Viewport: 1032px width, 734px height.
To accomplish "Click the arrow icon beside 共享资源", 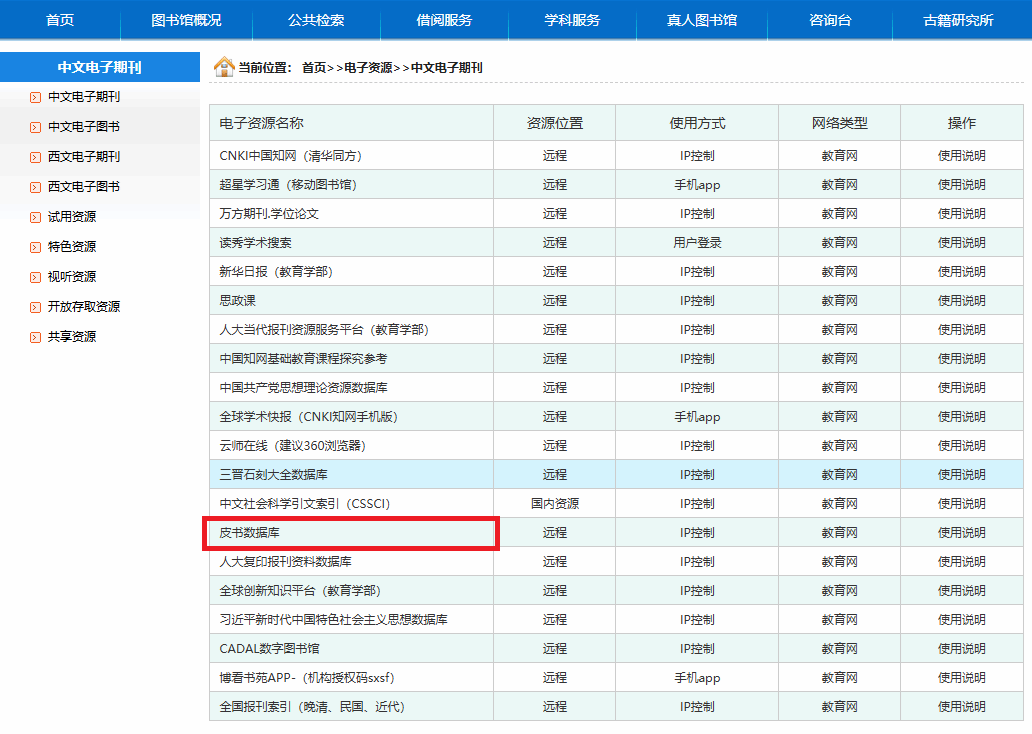I will (36, 337).
